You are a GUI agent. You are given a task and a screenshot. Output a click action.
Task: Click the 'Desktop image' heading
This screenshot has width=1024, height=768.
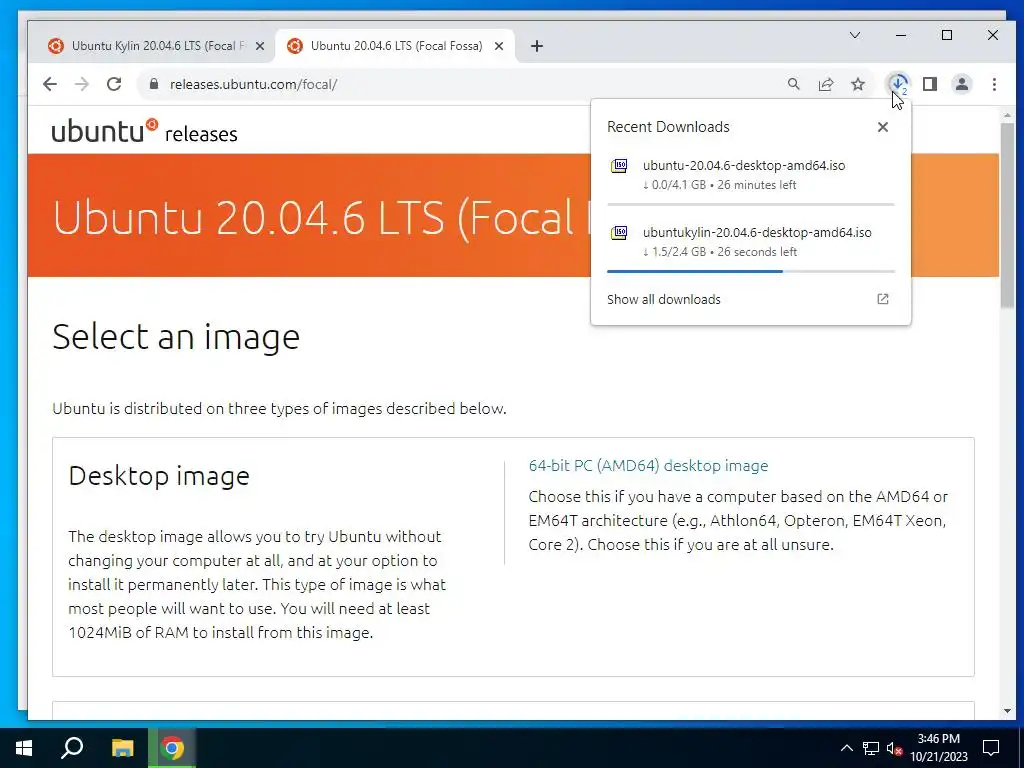159,476
